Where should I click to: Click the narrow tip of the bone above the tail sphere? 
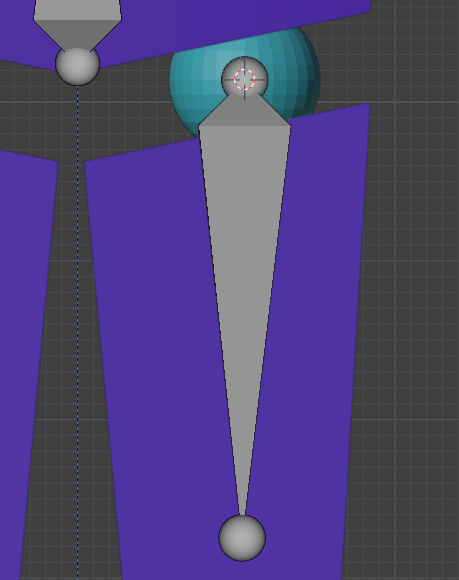(242, 496)
